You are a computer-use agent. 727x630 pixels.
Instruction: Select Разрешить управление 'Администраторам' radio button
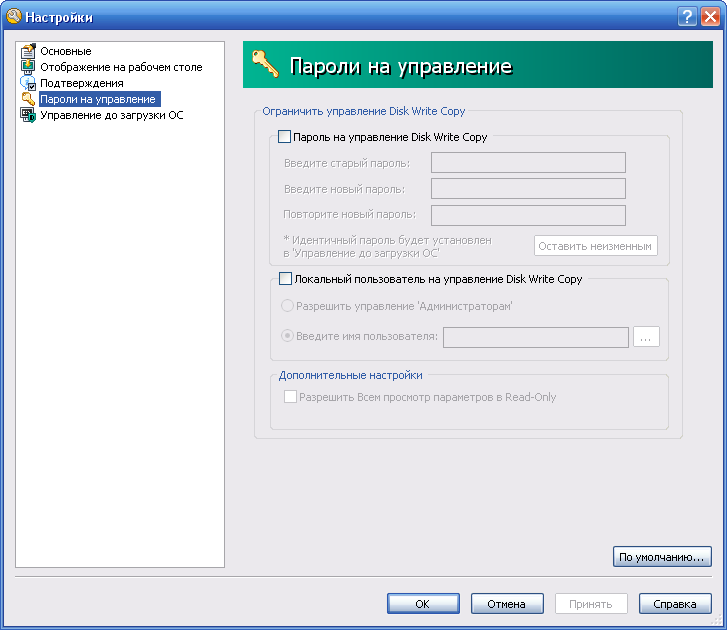pos(287,305)
